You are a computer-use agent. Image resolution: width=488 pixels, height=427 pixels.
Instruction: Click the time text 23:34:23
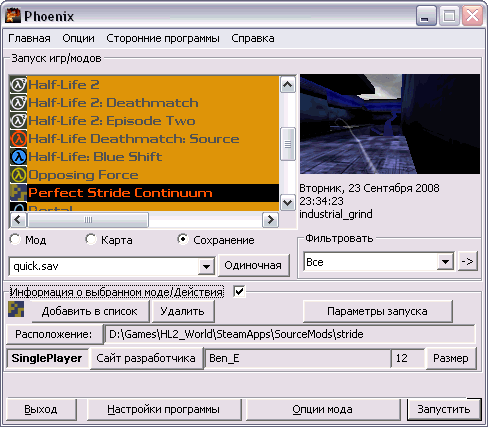tap(321, 201)
